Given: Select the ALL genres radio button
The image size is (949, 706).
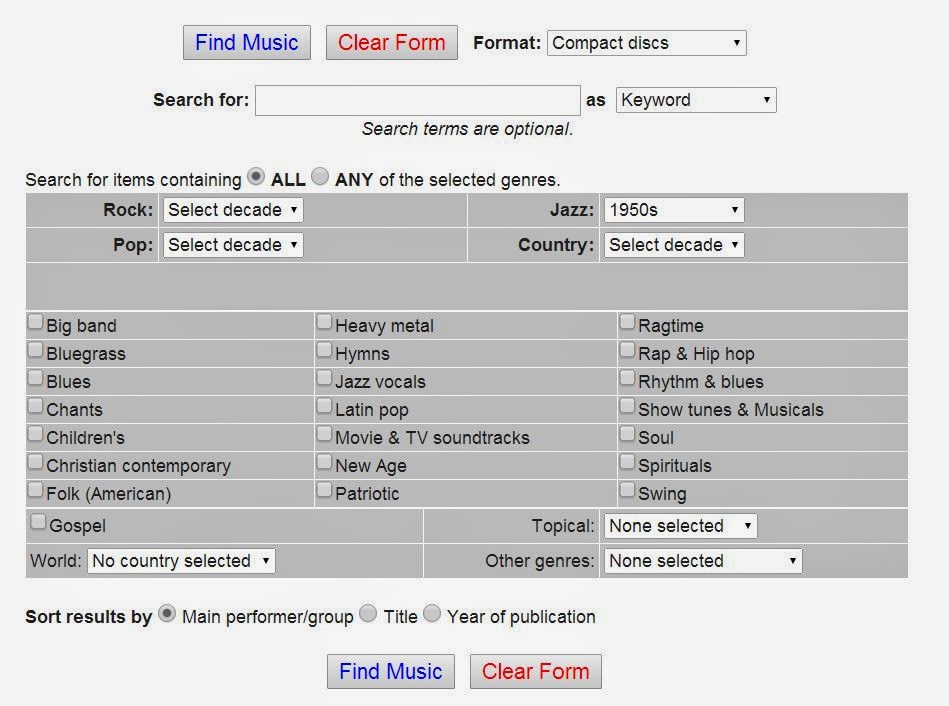Looking at the screenshot, I should pyautogui.click(x=256, y=177).
